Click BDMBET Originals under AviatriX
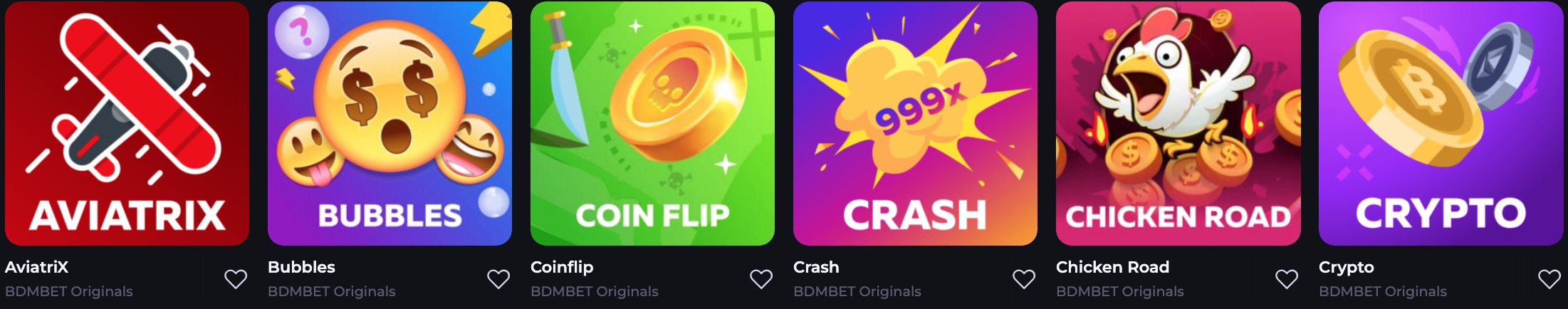Screen dimensions: 1568x309 pos(69,291)
